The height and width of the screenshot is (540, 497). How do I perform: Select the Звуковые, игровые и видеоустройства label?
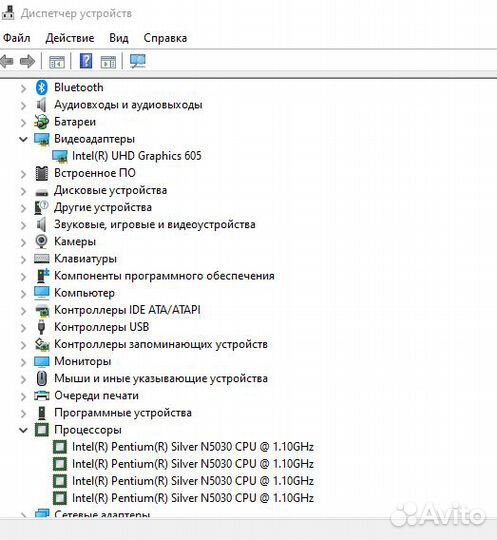click(x=155, y=225)
